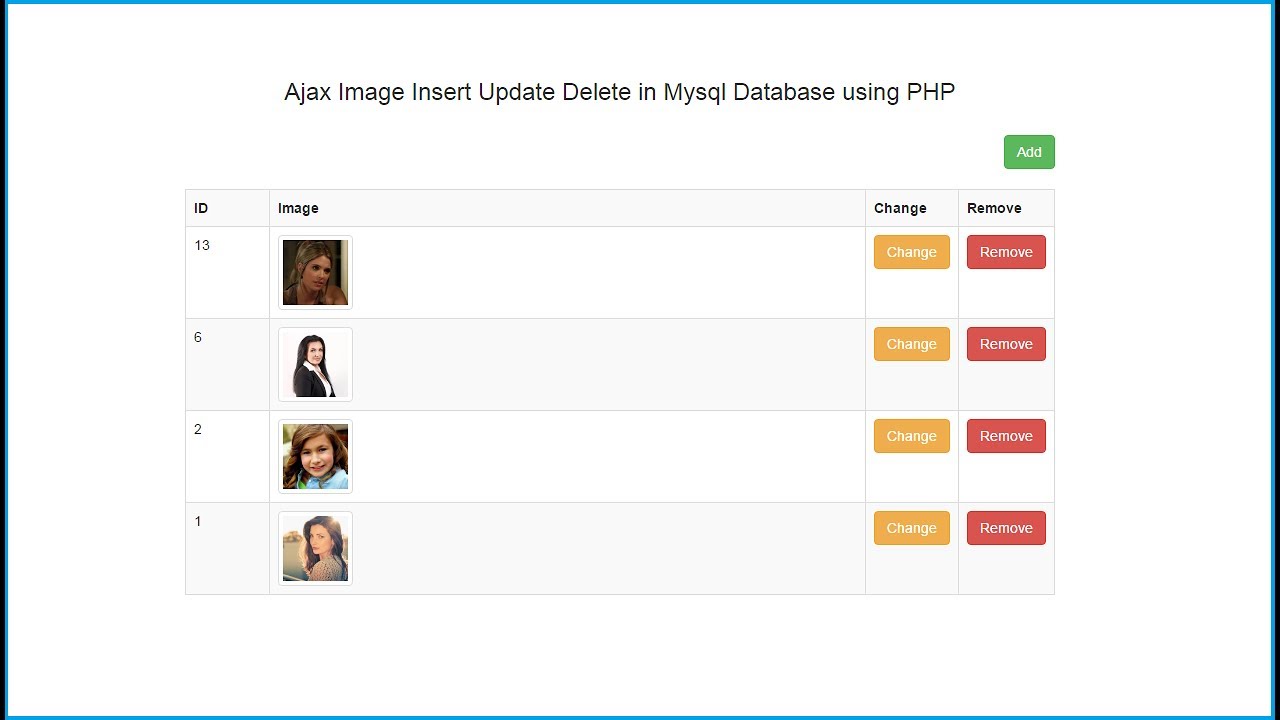Delete row ID 2 using Remove

tap(1006, 436)
